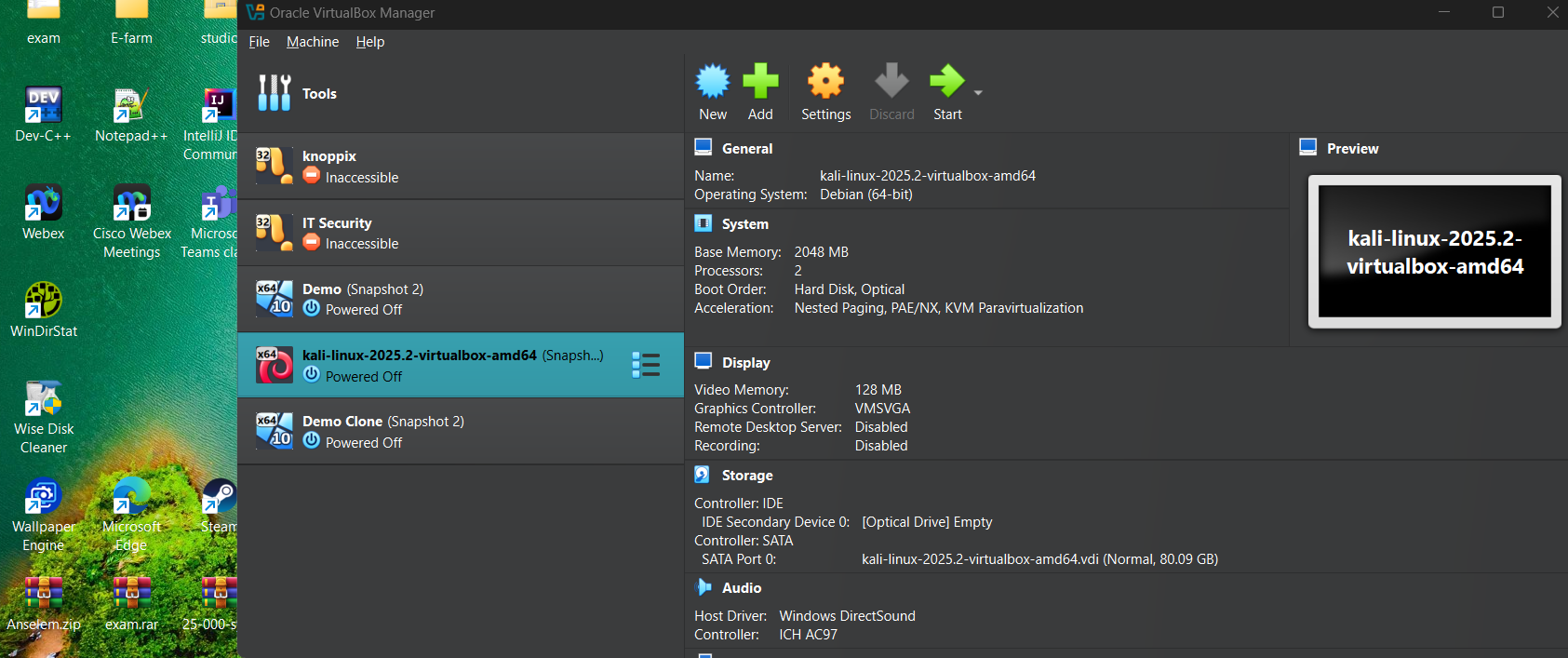1568x658 pixels.
Task: Click the Display monitor icon
Action: click(x=704, y=361)
